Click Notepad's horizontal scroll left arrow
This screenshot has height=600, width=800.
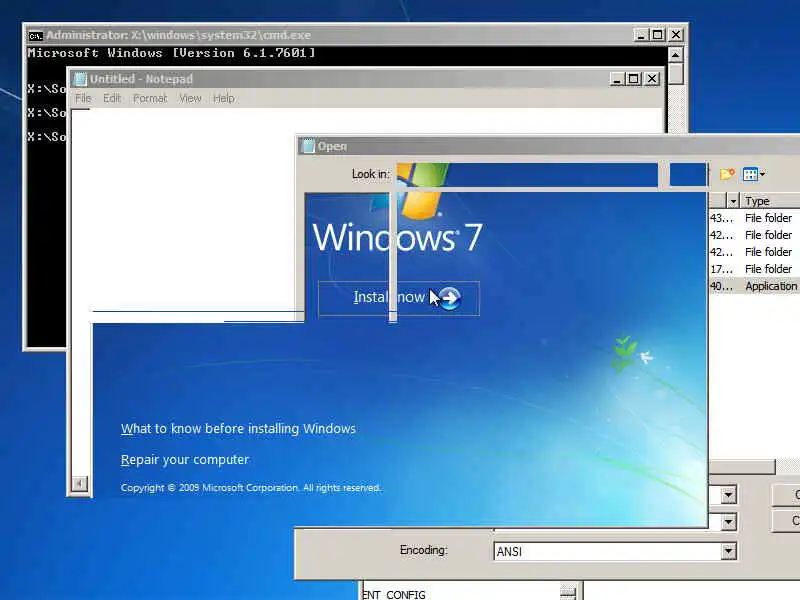pos(79,483)
